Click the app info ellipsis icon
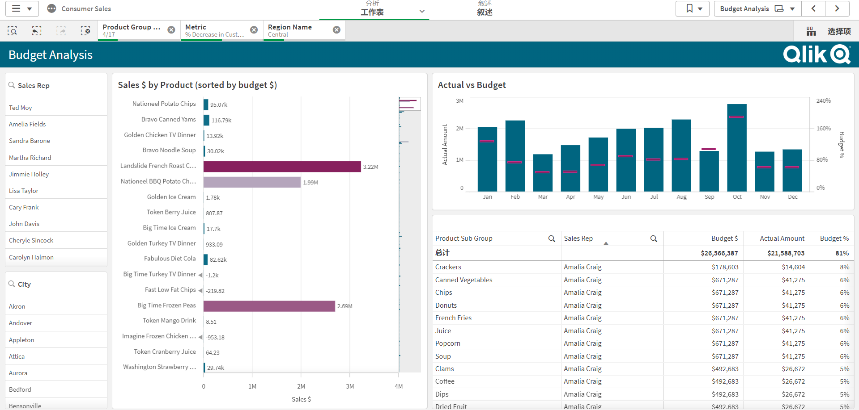The width and height of the screenshot is (859, 410). [51, 9]
